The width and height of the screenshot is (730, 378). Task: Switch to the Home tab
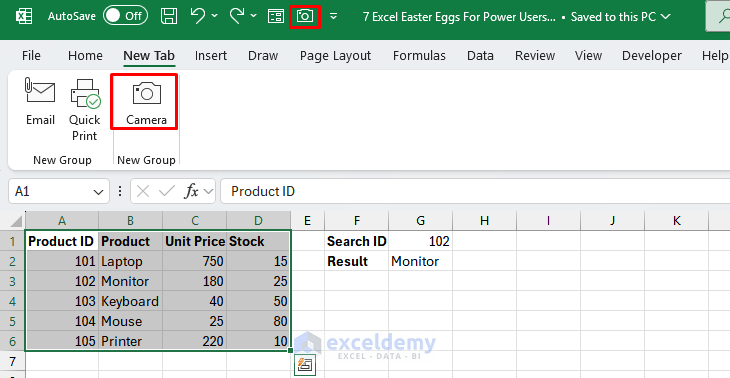(85, 56)
